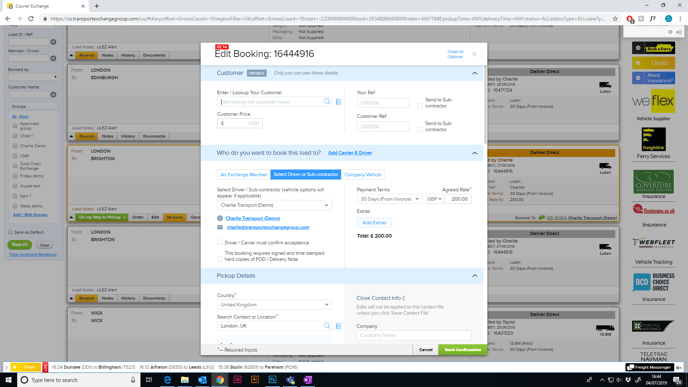Screen dimensions: 688x387
Task: Click the pickup location search magnifier icon
Action: coord(327,326)
